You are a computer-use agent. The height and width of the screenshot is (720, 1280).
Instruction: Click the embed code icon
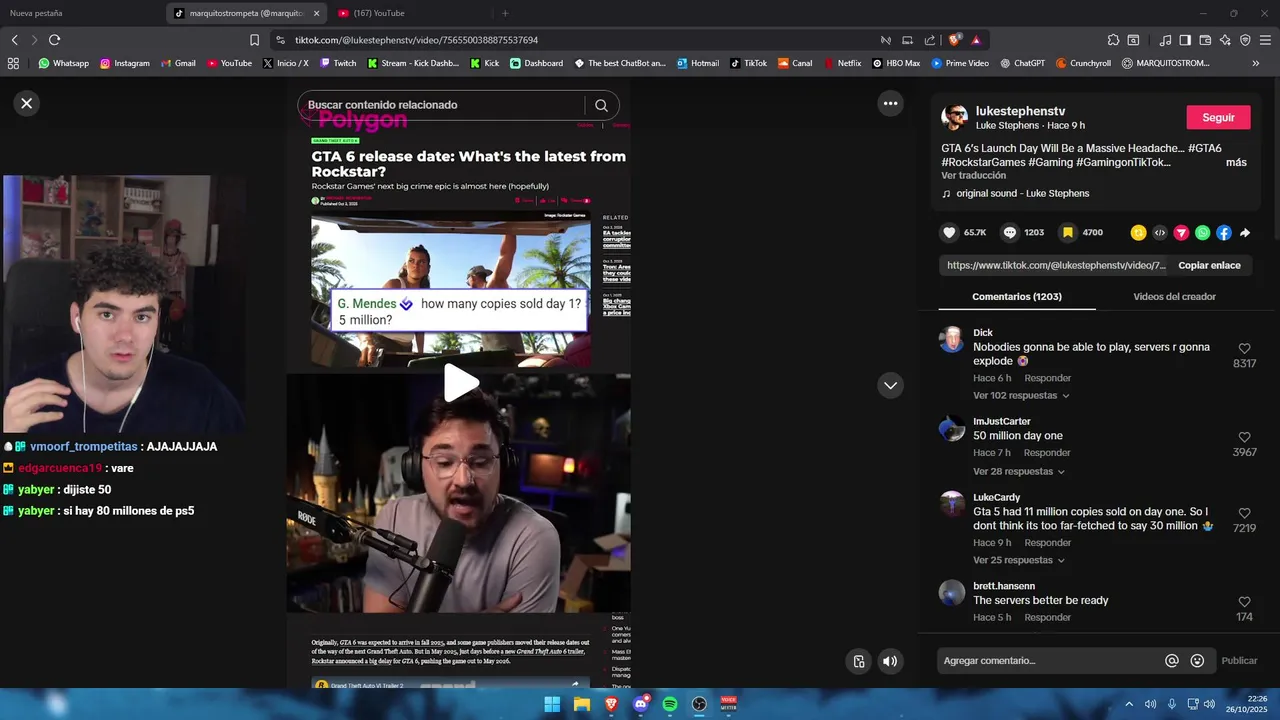point(1160,233)
